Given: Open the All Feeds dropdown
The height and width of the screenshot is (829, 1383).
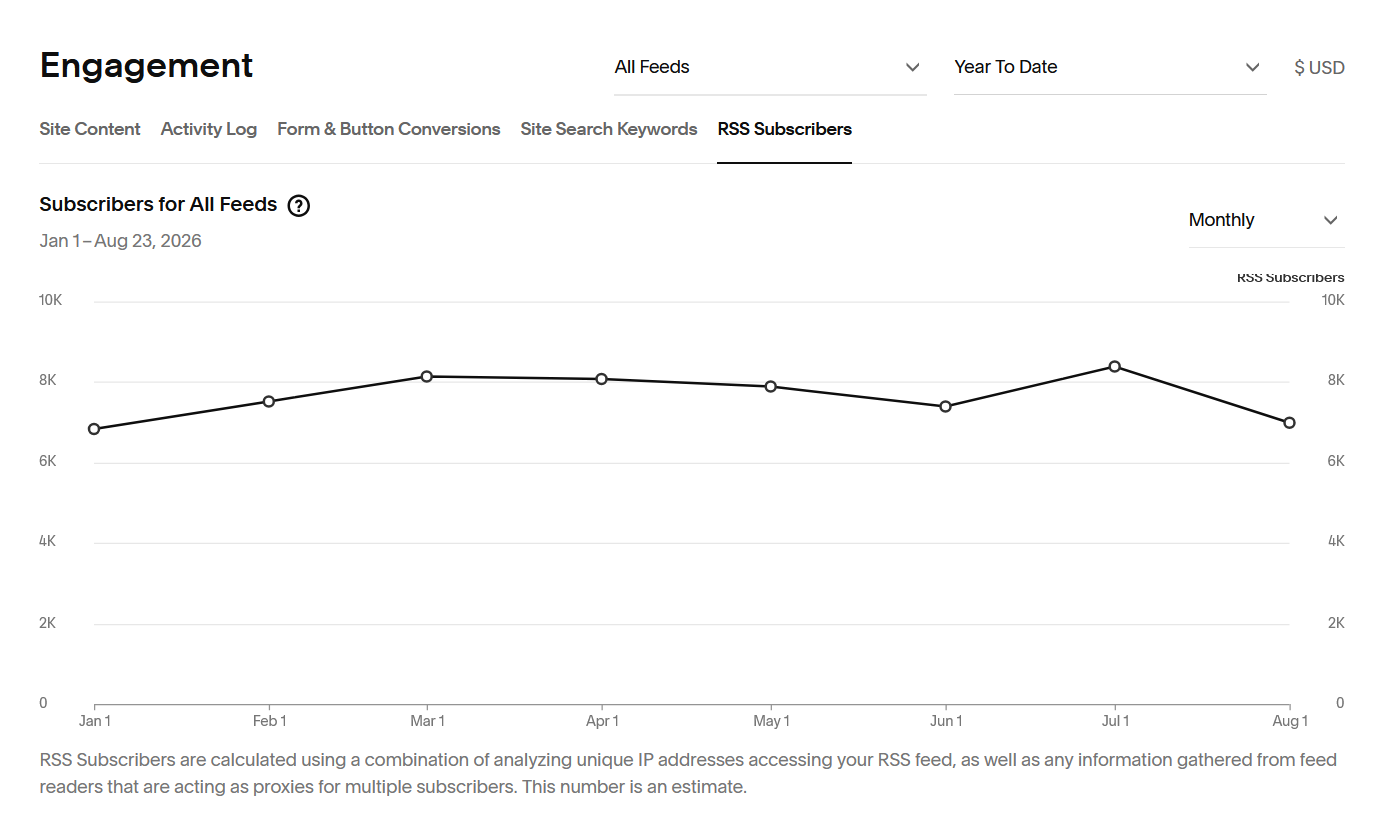Looking at the screenshot, I should coord(770,68).
